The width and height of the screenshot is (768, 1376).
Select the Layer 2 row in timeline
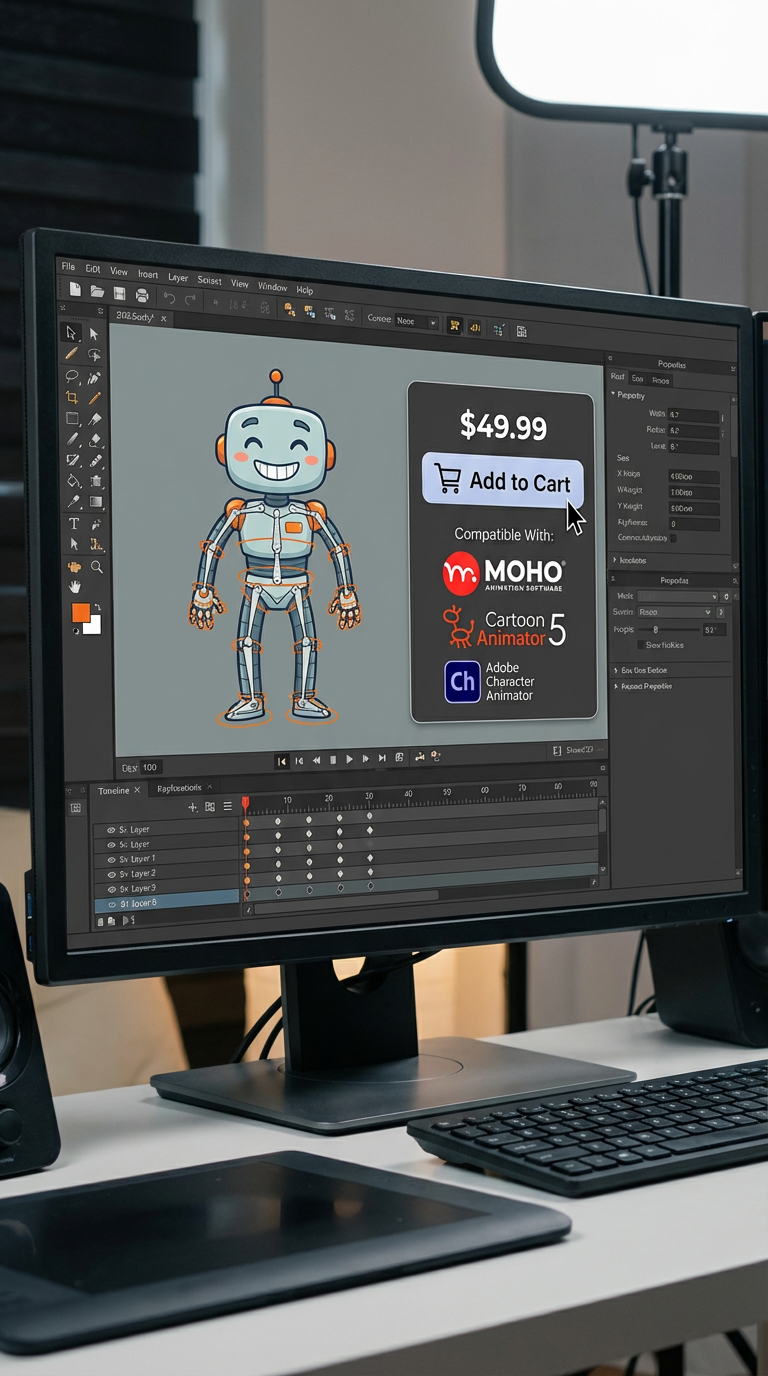(x=166, y=873)
